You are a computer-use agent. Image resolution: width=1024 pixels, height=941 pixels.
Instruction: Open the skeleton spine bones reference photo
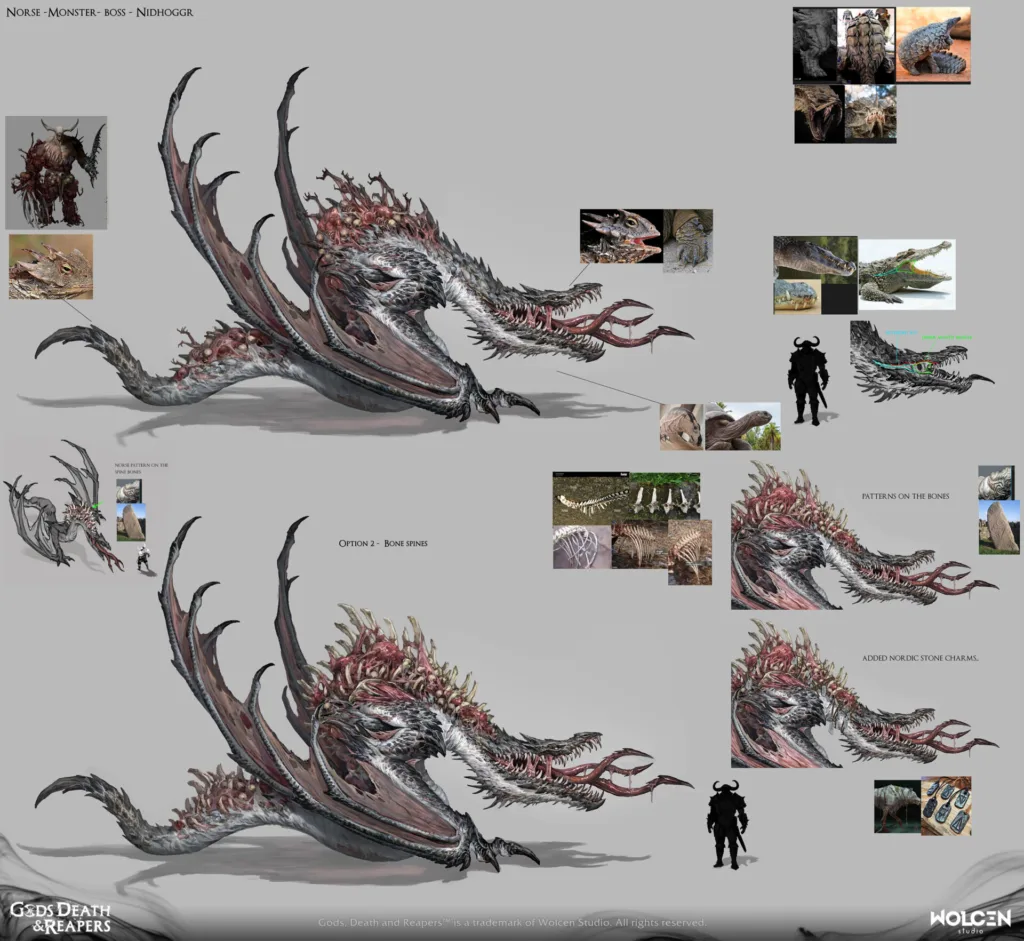590,497
